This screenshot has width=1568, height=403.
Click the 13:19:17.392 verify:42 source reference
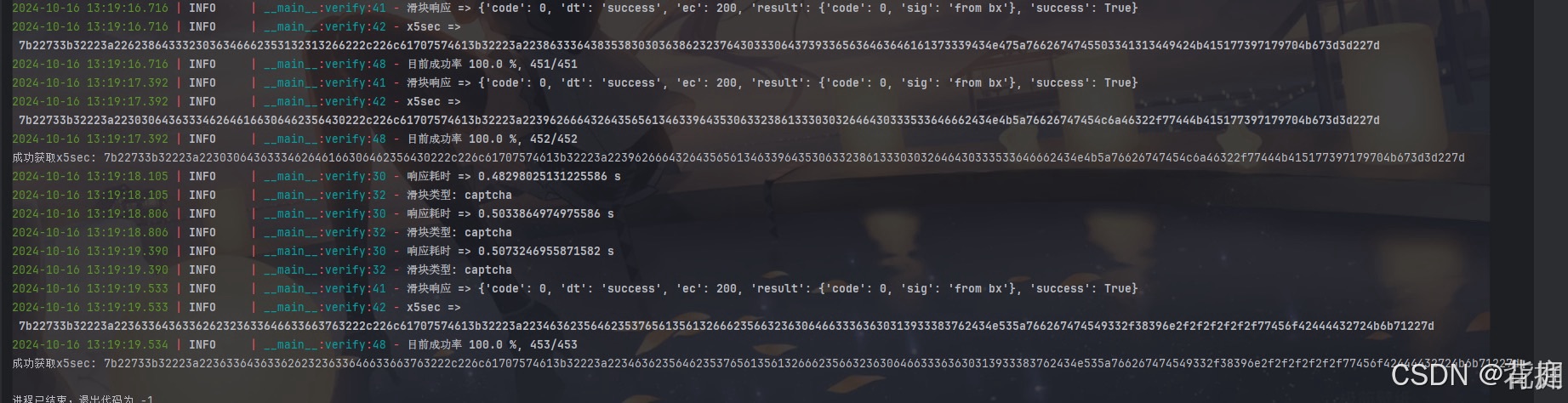pos(324,101)
